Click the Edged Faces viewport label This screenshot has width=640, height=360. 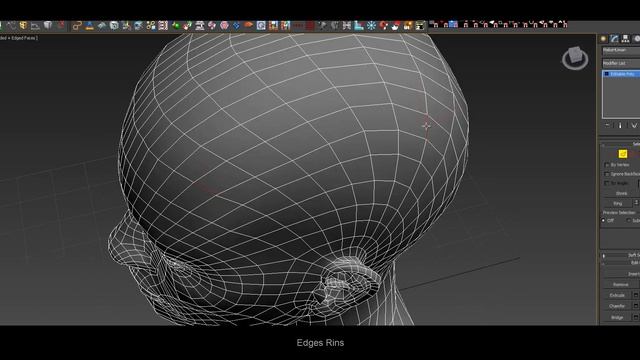tap(24, 38)
